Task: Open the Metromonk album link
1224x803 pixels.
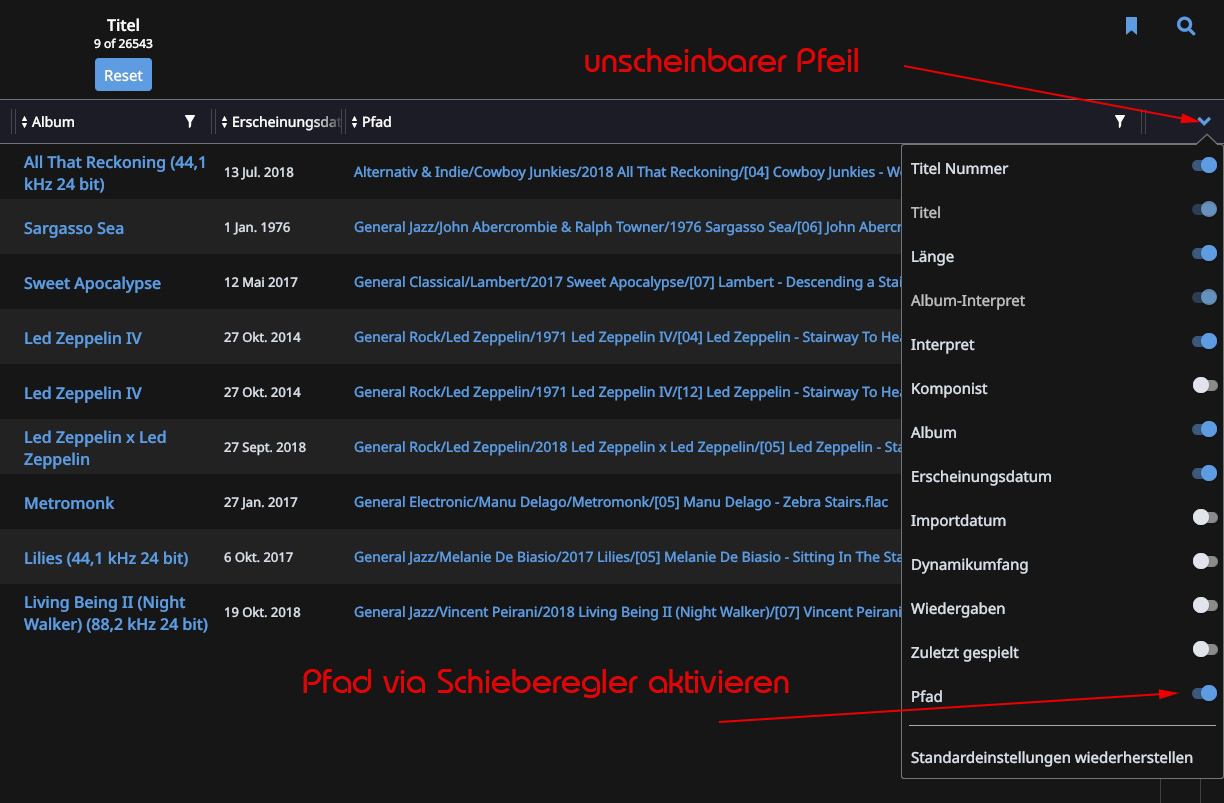Action: tap(69, 503)
